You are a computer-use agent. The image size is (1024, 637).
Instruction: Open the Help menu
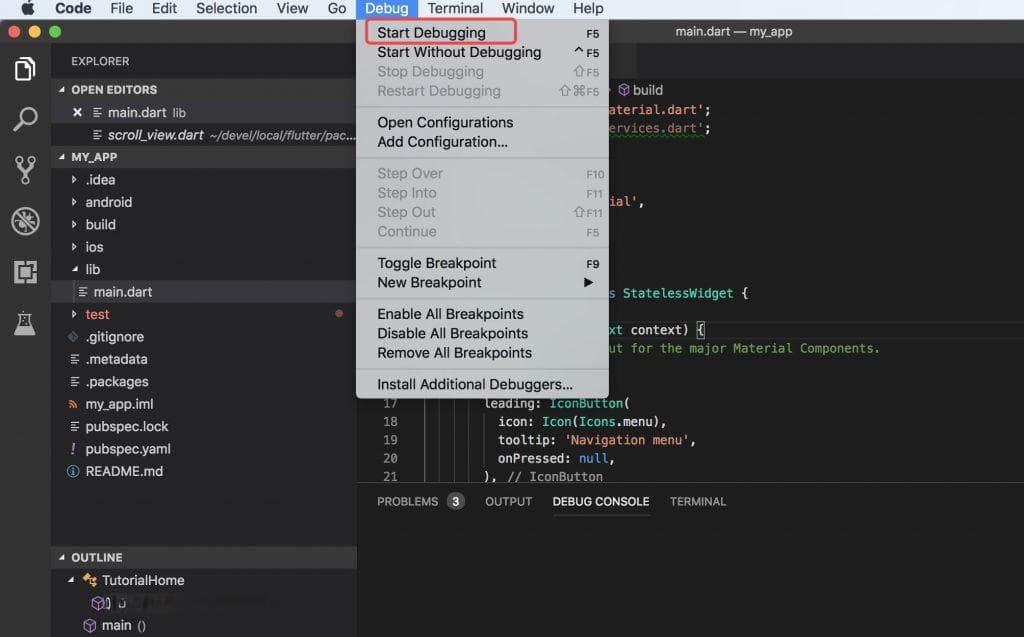pos(588,8)
